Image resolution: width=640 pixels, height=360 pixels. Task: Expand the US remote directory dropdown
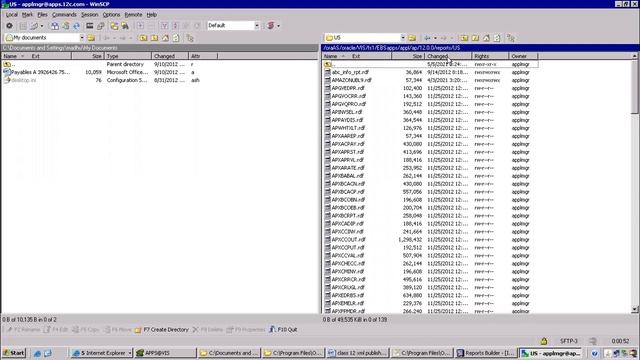click(403, 38)
